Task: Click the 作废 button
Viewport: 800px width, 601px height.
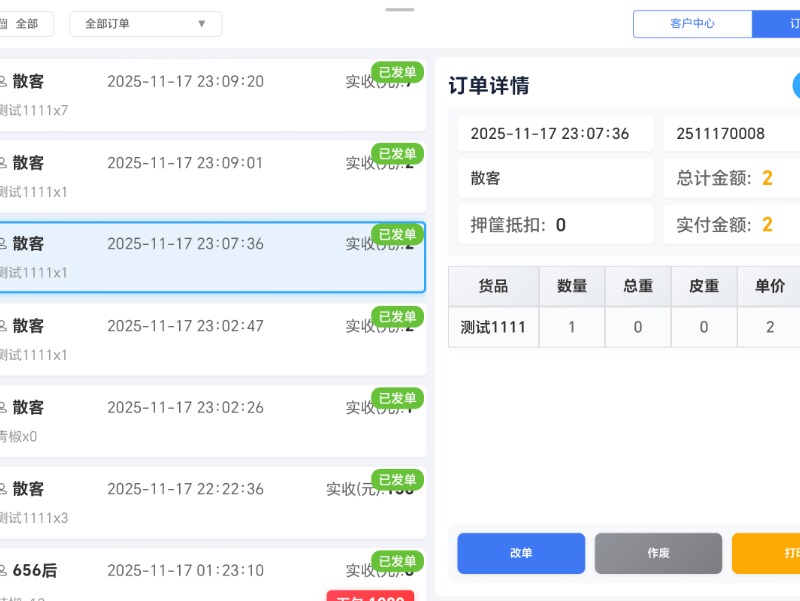Action: (x=658, y=553)
